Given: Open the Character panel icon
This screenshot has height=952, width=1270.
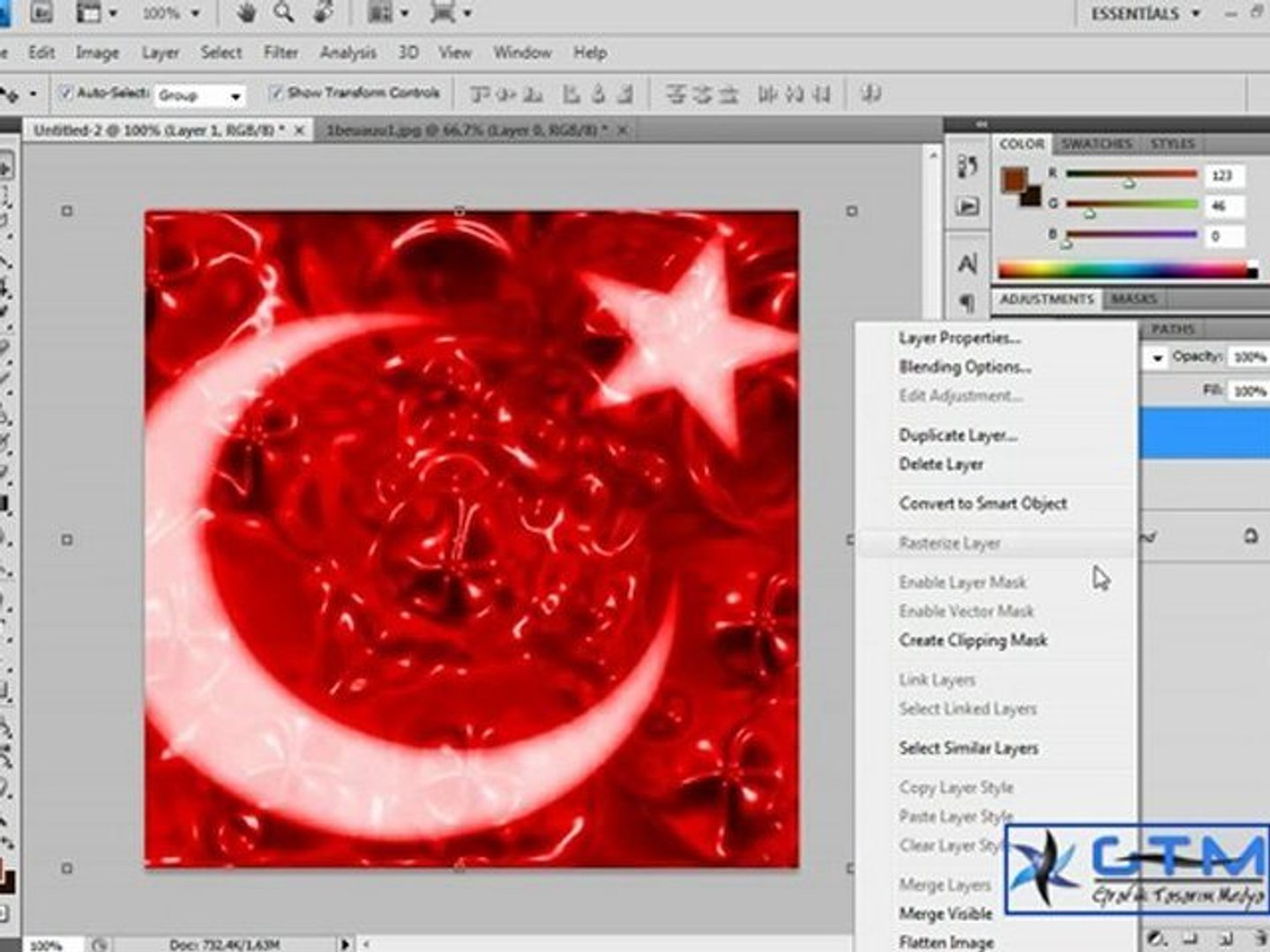Looking at the screenshot, I should 967,264.
